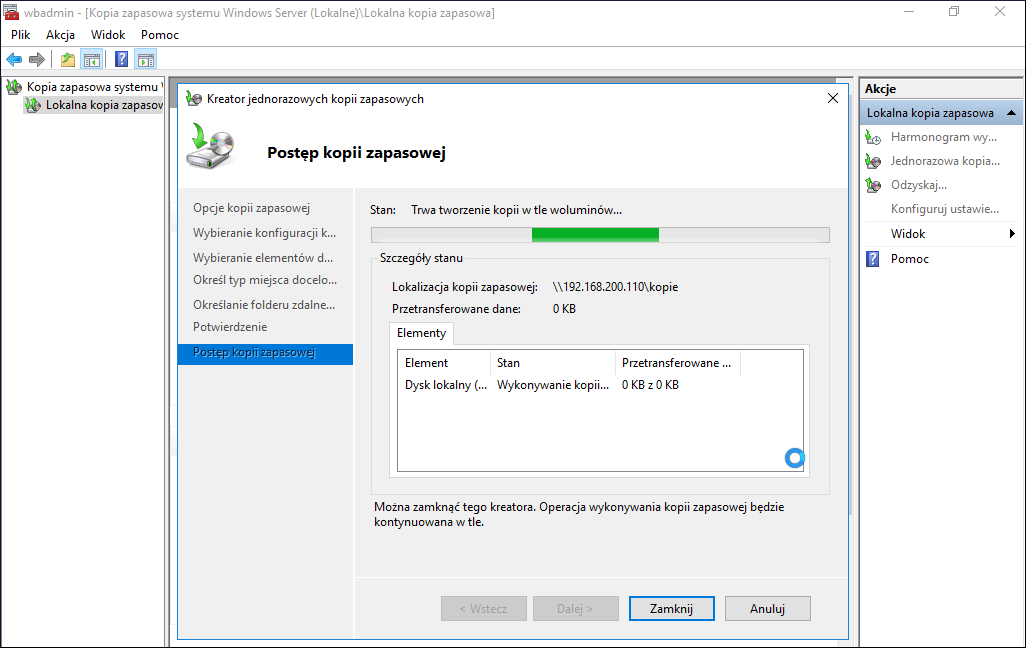Click the backup drive icon in wizard header
This screenshot has height=648, width=1026.
point(210,146)
